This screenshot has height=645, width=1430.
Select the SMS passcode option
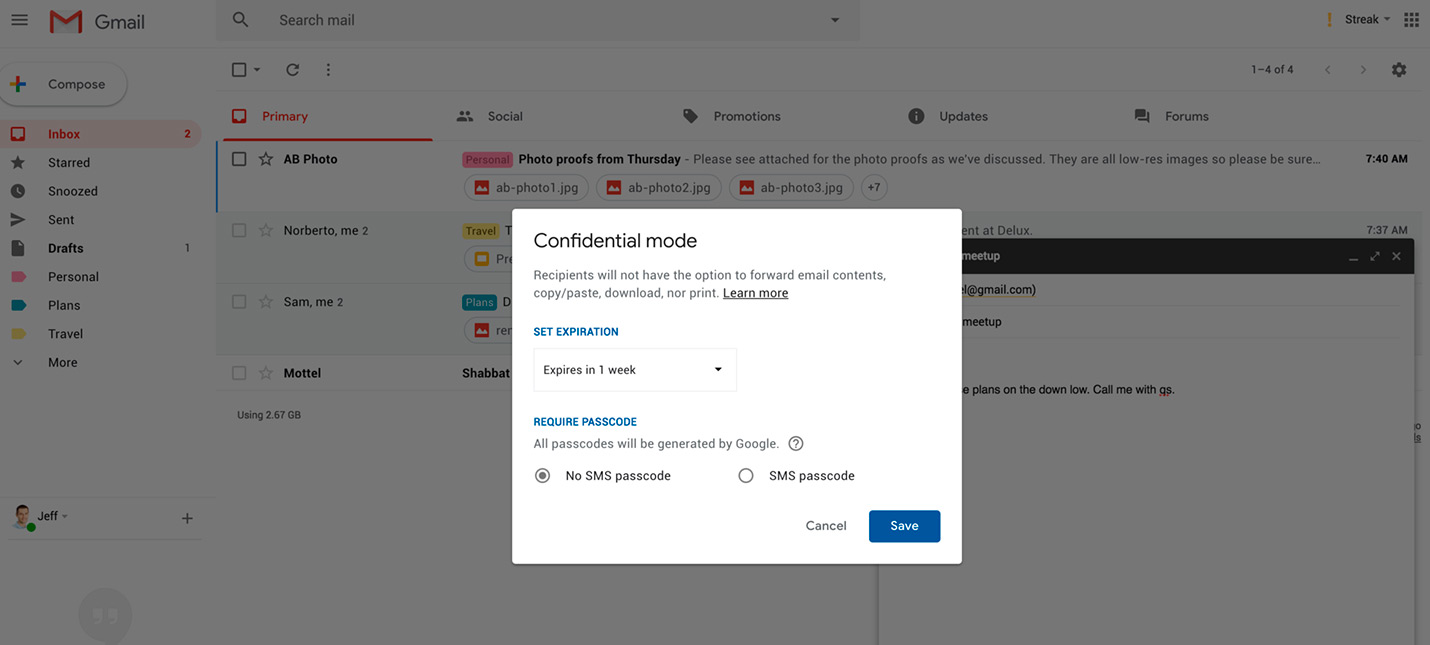746,475
